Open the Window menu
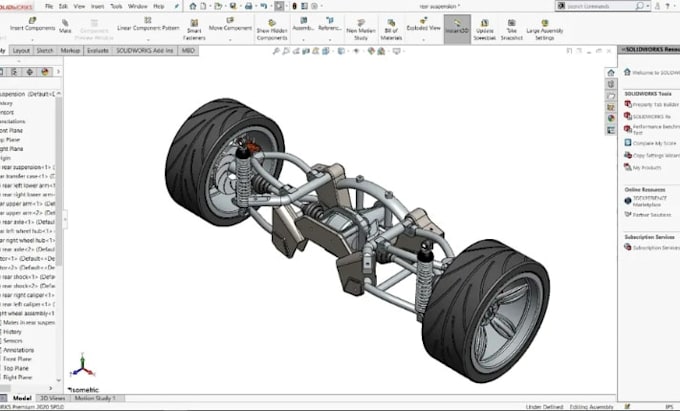The height and width of the screenshot is (411, 680). (x=137, y=7)
